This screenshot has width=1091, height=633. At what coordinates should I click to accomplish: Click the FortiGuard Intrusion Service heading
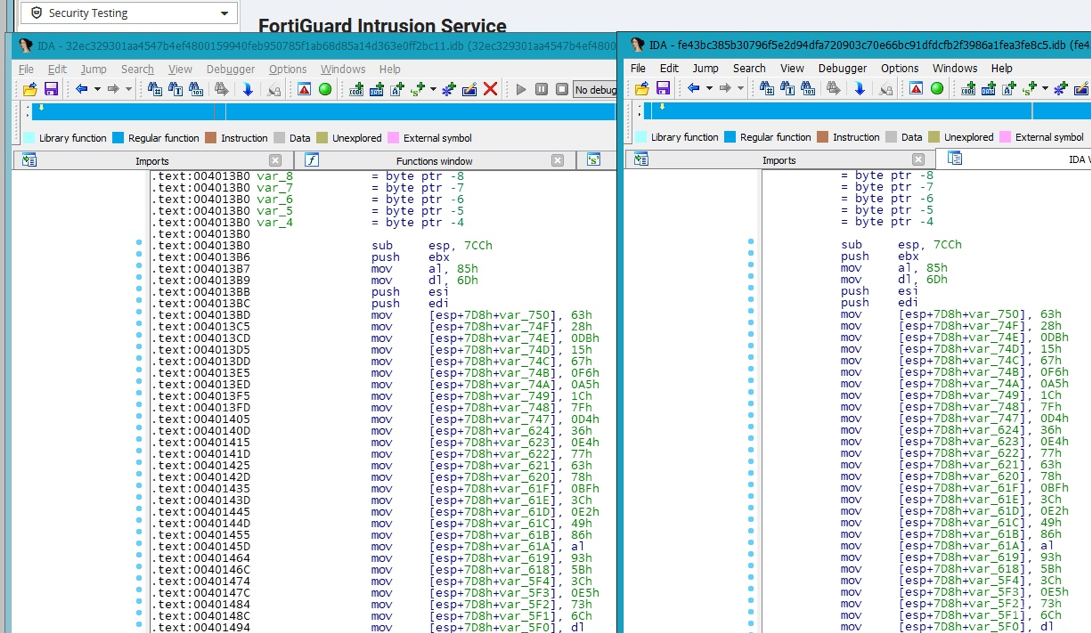click(x=382, y=26)
